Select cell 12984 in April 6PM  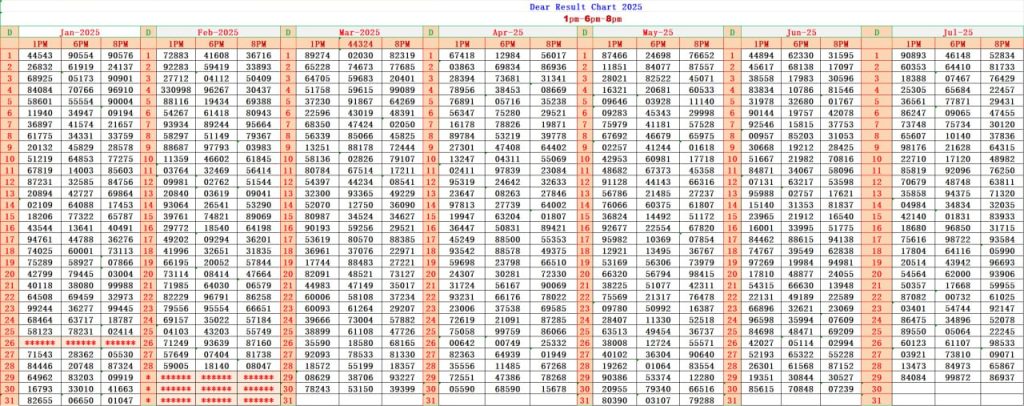coord(507,55)
